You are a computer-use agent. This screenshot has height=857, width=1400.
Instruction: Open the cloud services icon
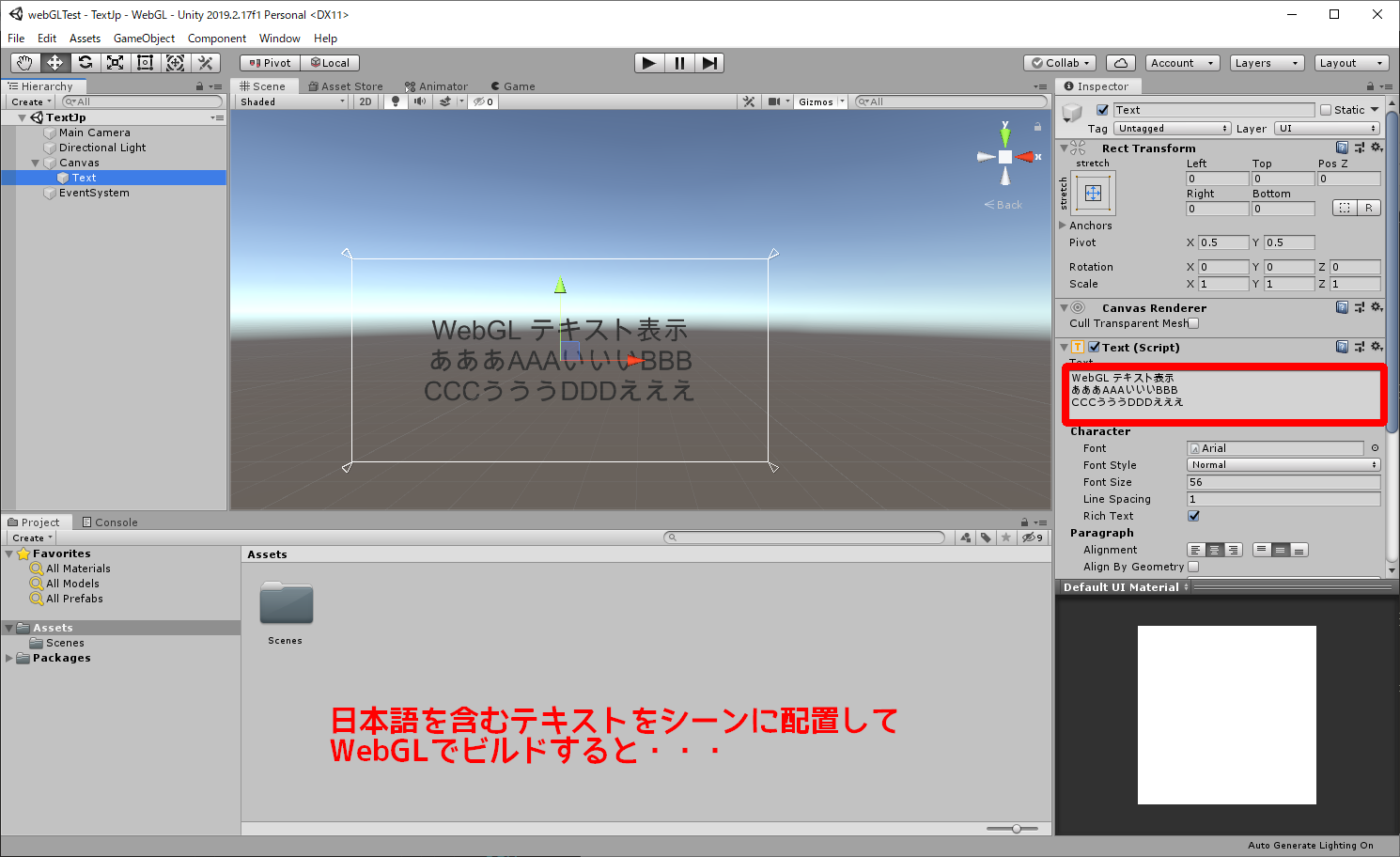1120,63
